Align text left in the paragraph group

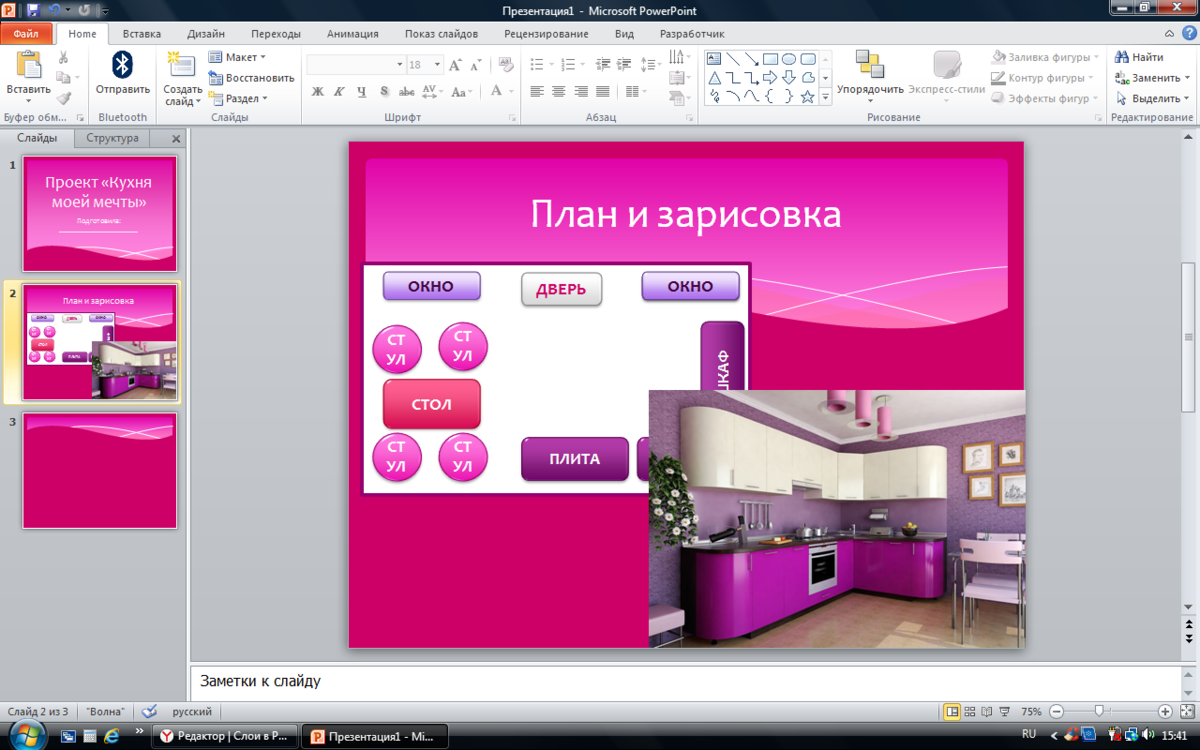[x=537, y=92]
